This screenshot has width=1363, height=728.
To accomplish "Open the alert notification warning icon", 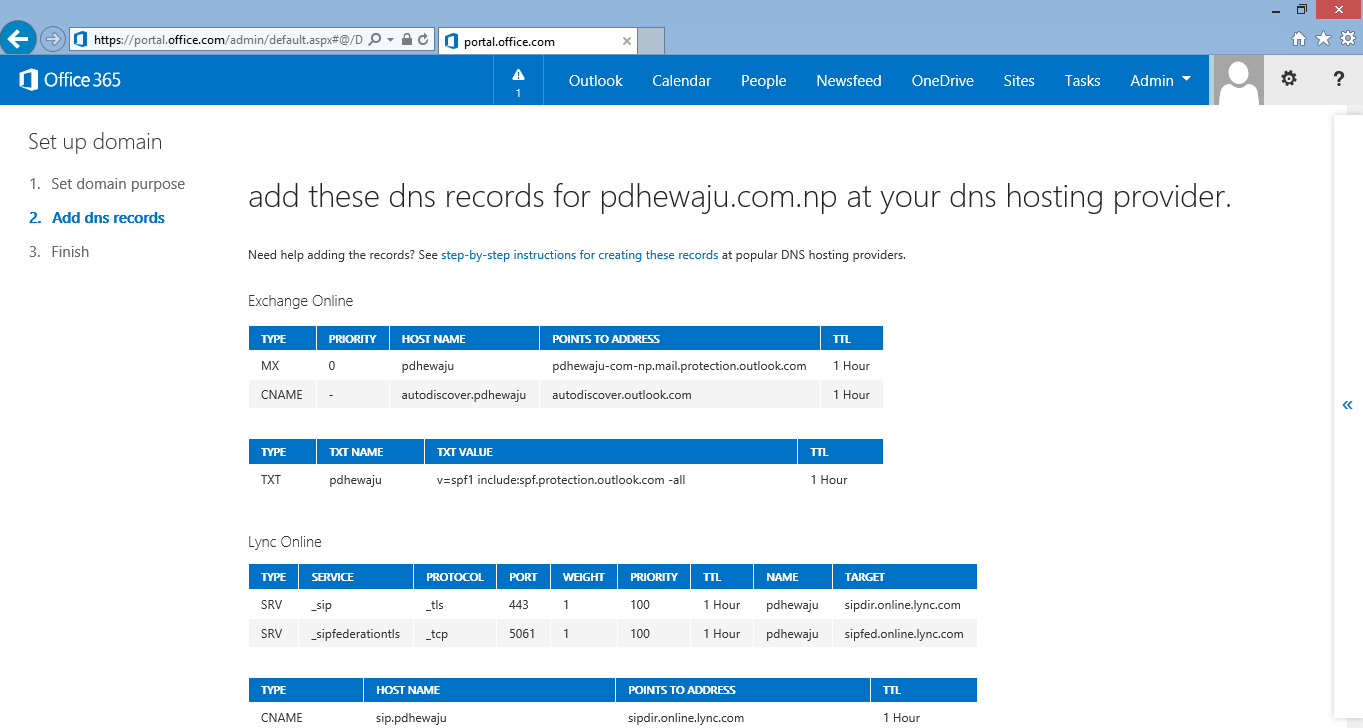I will coord(518,80).
